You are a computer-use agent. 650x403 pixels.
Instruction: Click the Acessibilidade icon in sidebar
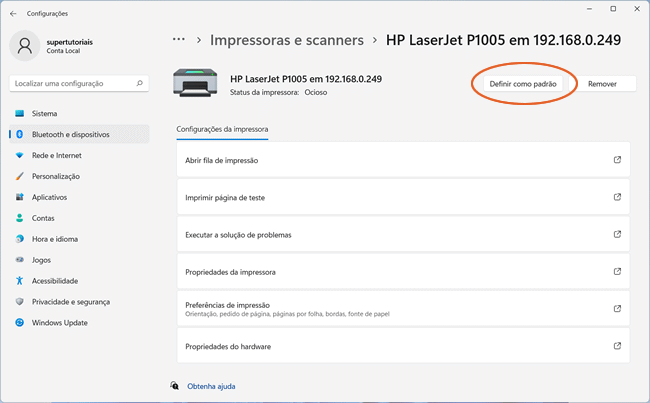20,281
